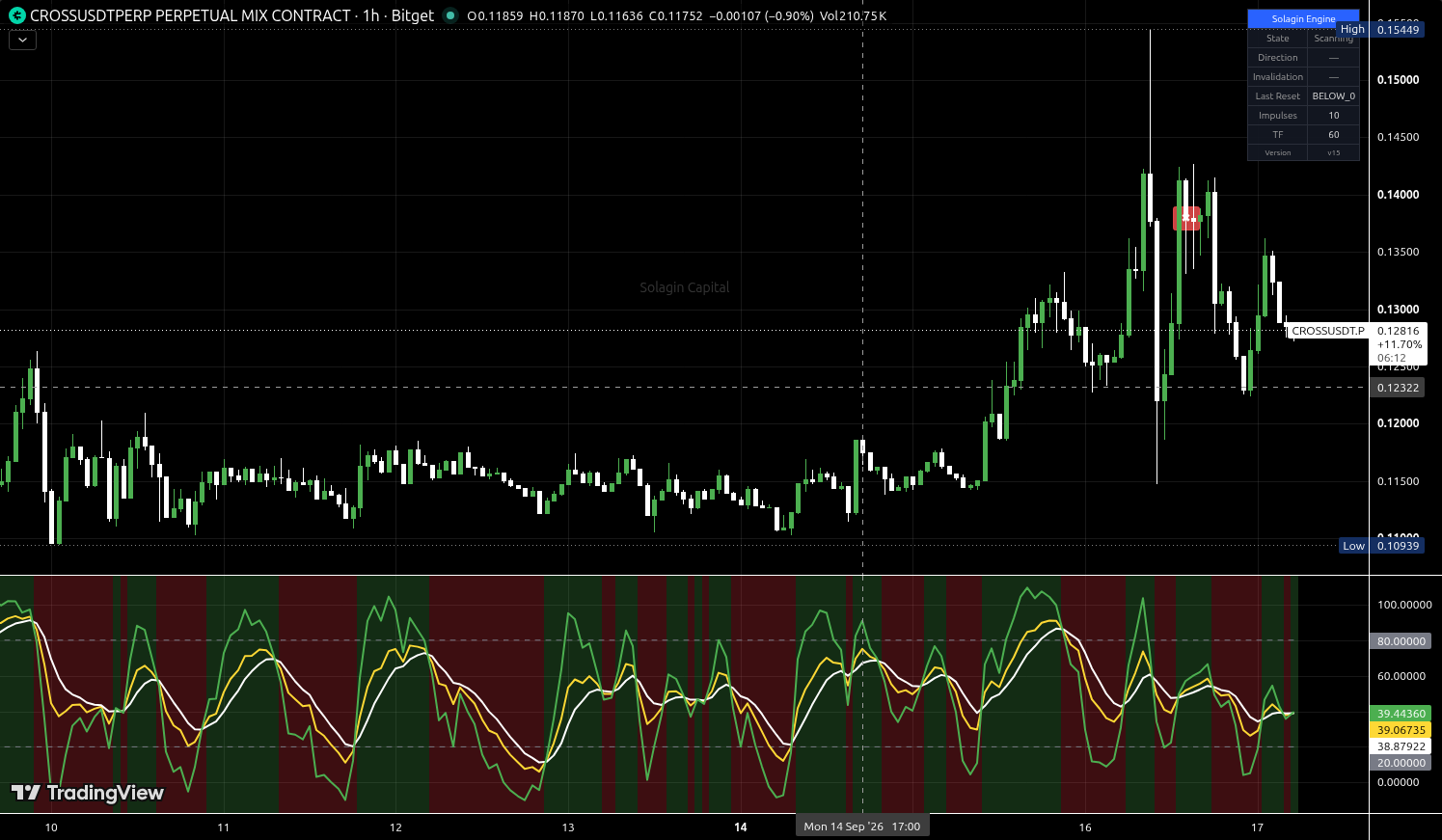1442x840 pixels.
Task: Click date 13 on the time axis
Action: (x=568, y=827)
